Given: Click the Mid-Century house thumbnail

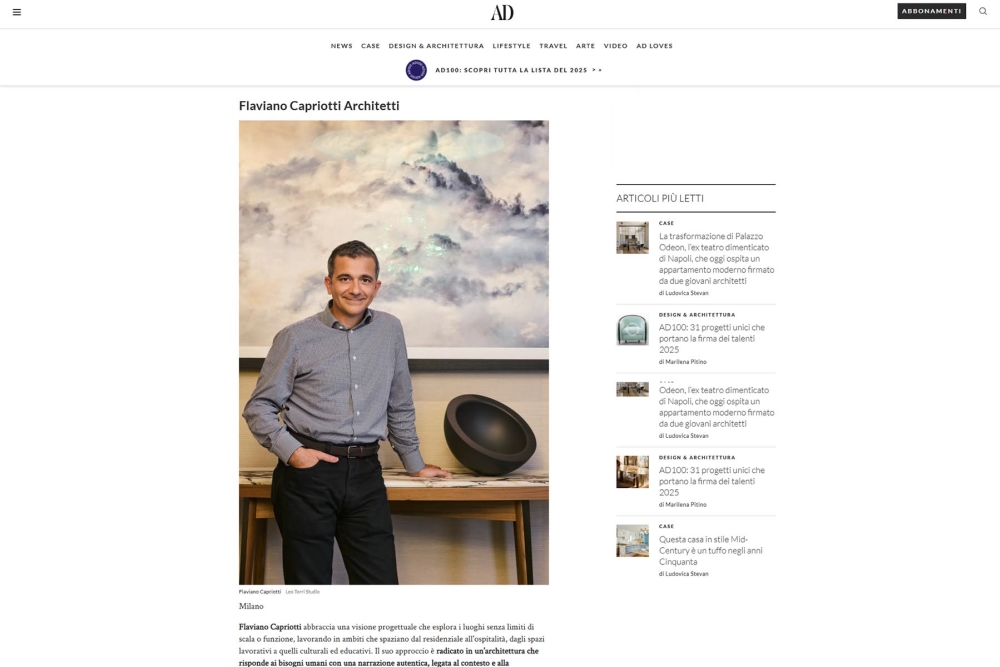Looking at the screenshot, I should point(632,541).
